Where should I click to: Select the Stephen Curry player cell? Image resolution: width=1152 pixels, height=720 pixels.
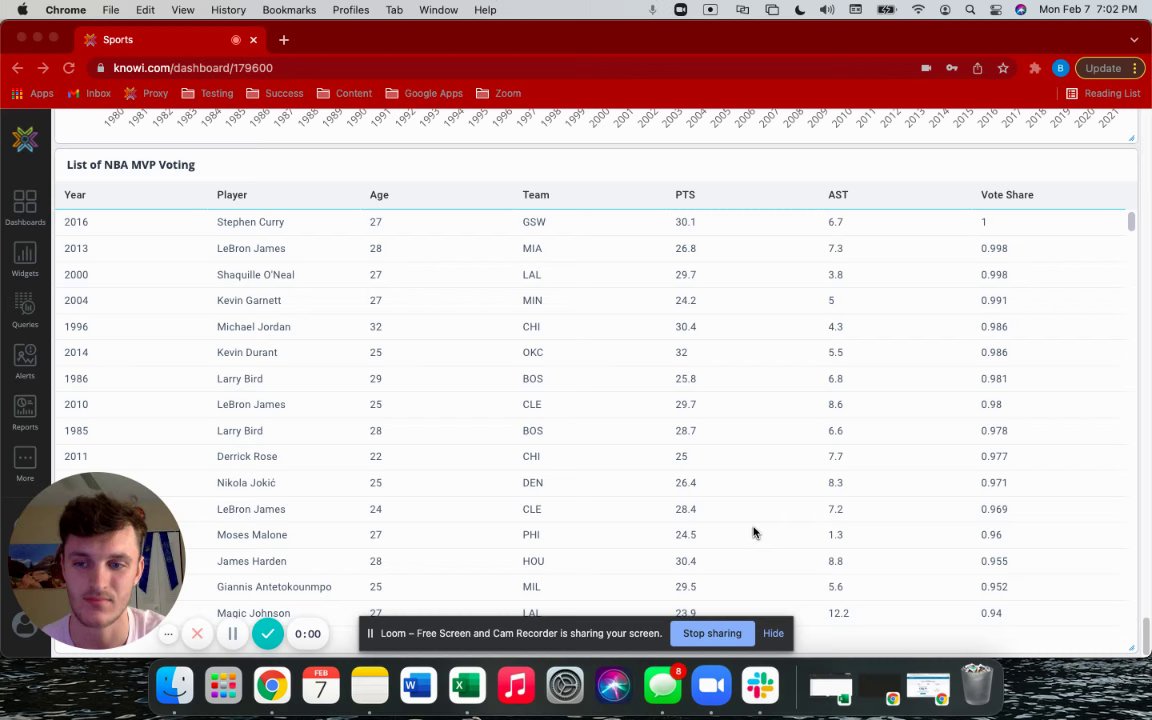point(251,222)
